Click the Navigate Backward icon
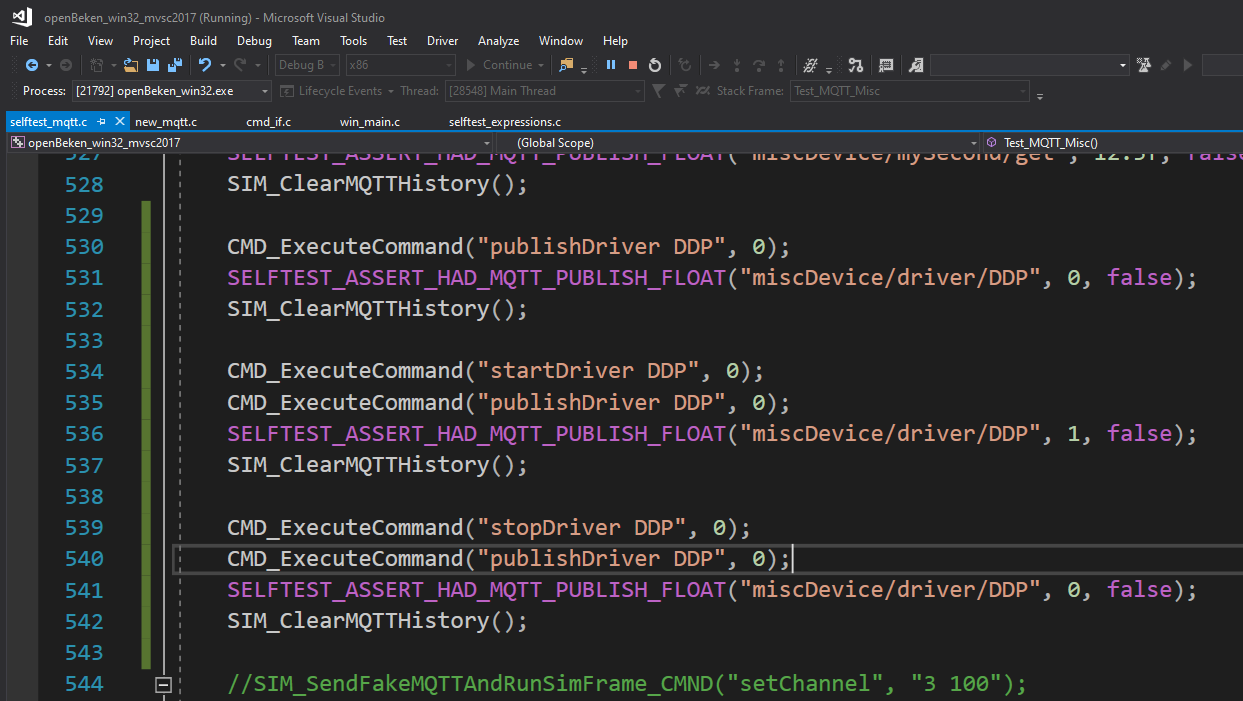This screenshot has width=1243, height=701. click(32, 65)
